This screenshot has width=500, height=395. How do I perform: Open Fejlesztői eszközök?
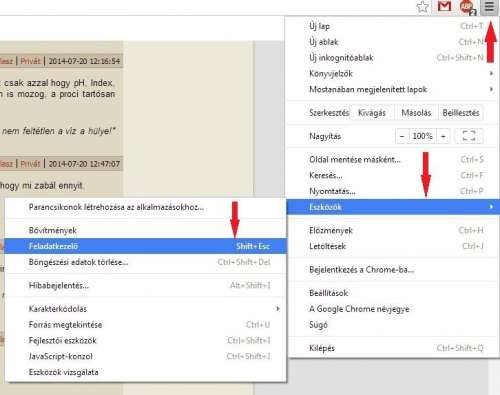coord(145,340)
